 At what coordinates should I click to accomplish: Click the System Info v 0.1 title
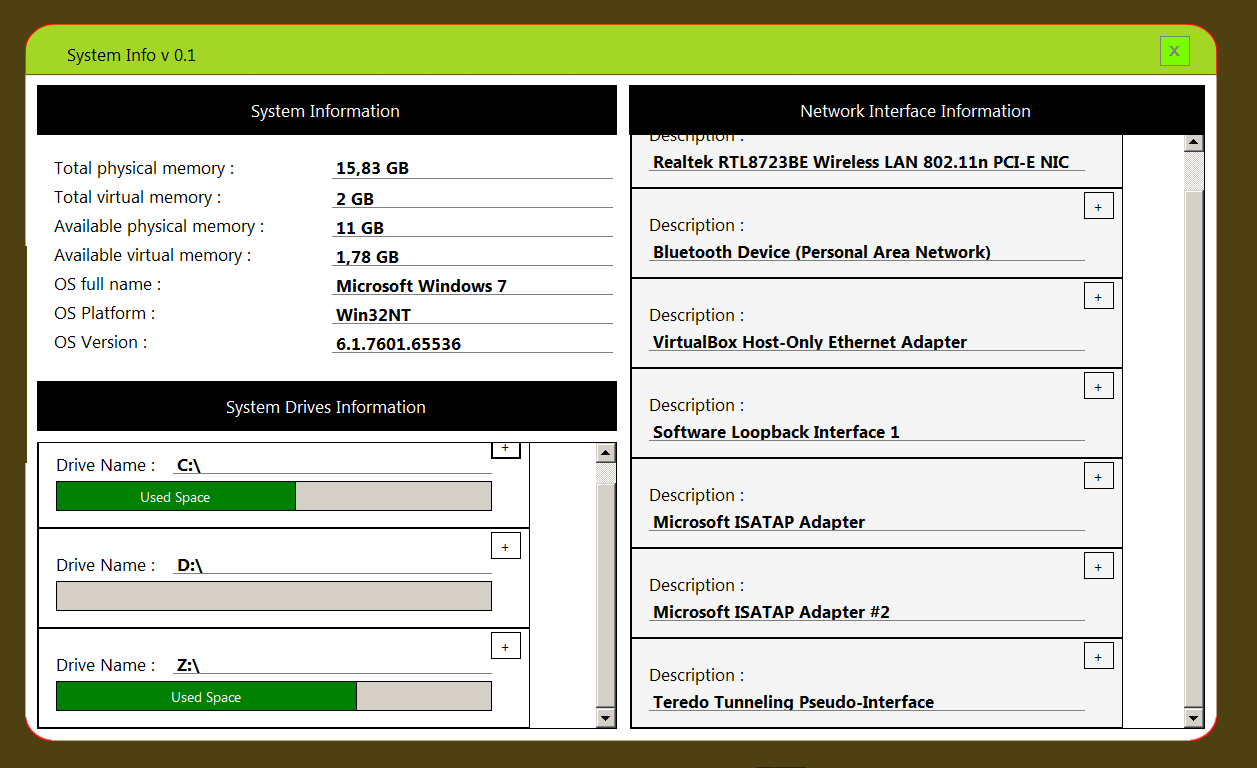131,55
